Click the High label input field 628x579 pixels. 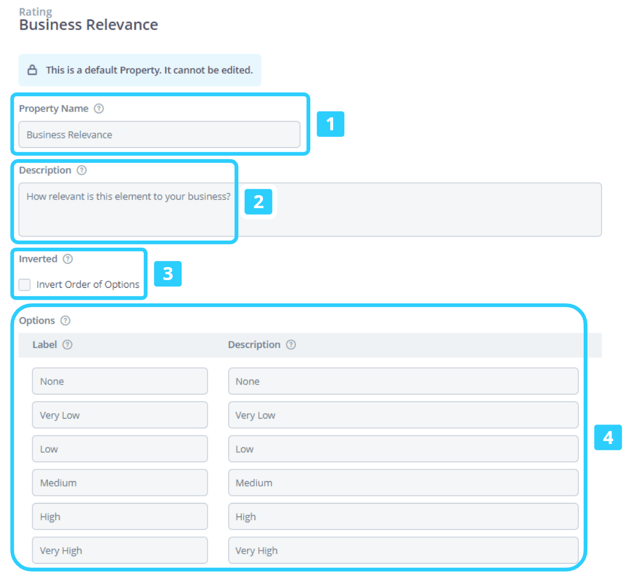pos(120,517)
